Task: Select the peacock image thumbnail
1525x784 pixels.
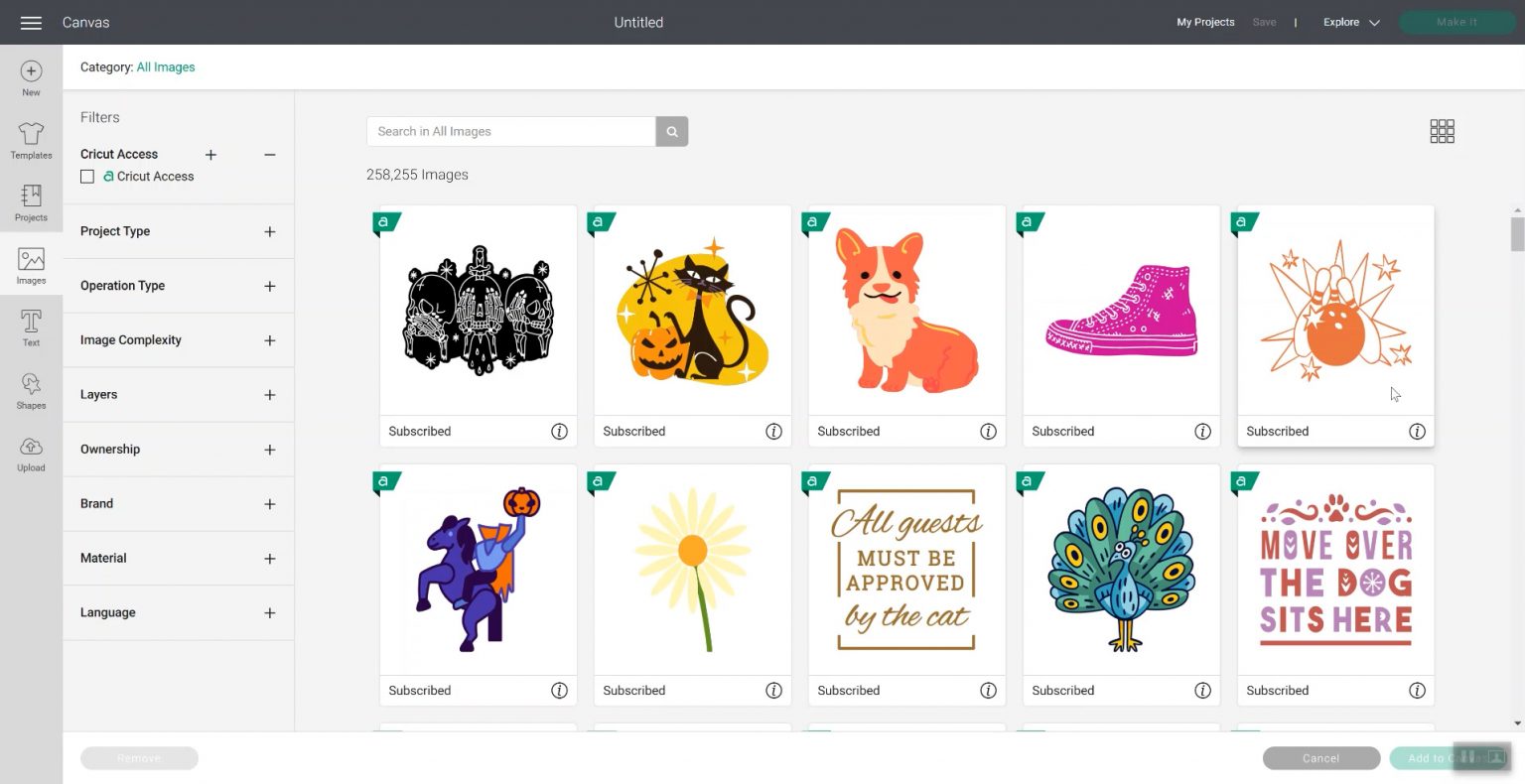Action: 1121,569
